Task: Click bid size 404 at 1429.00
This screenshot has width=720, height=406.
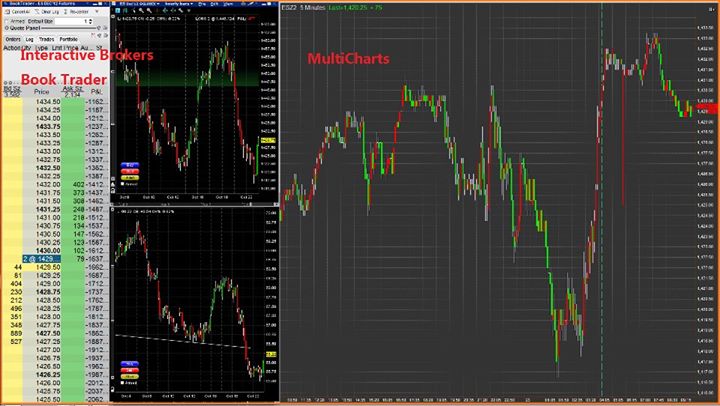Action: pyautogui.click(x=16, y=283)
